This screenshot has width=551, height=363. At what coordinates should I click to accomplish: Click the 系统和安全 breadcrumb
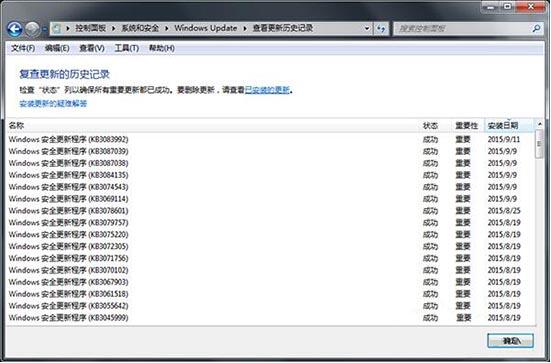coord(140,28)
